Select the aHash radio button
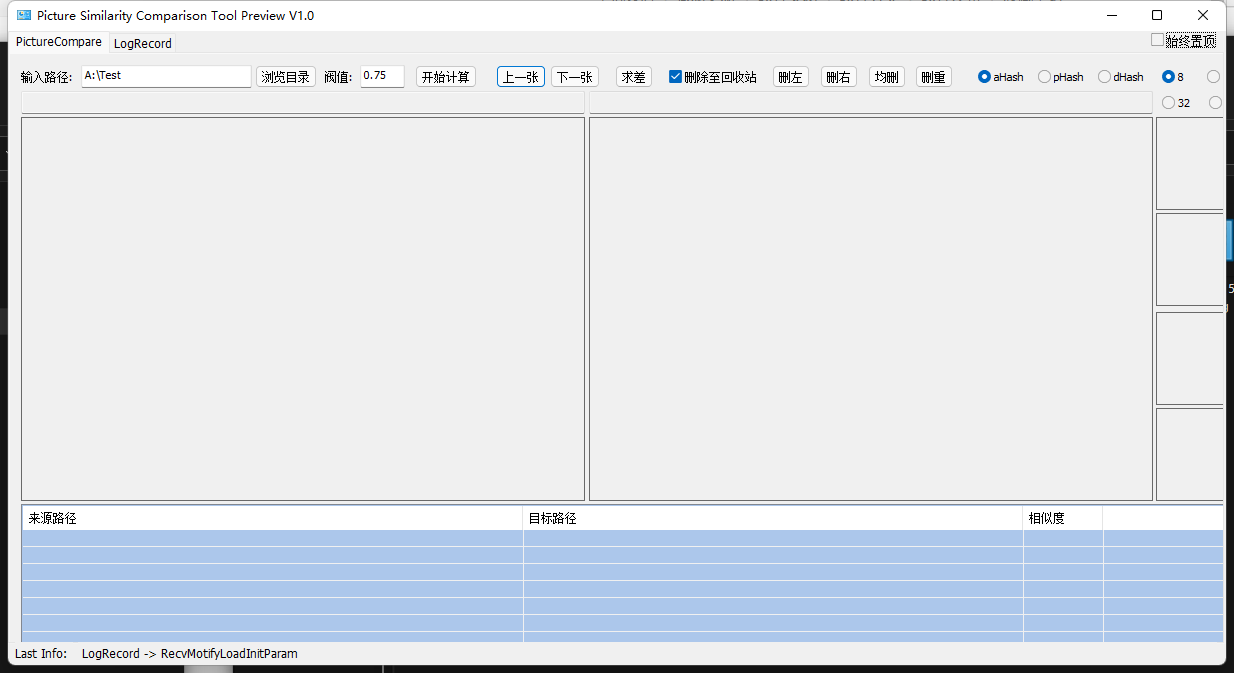1234x673 pixels. (x=985, y=77)
